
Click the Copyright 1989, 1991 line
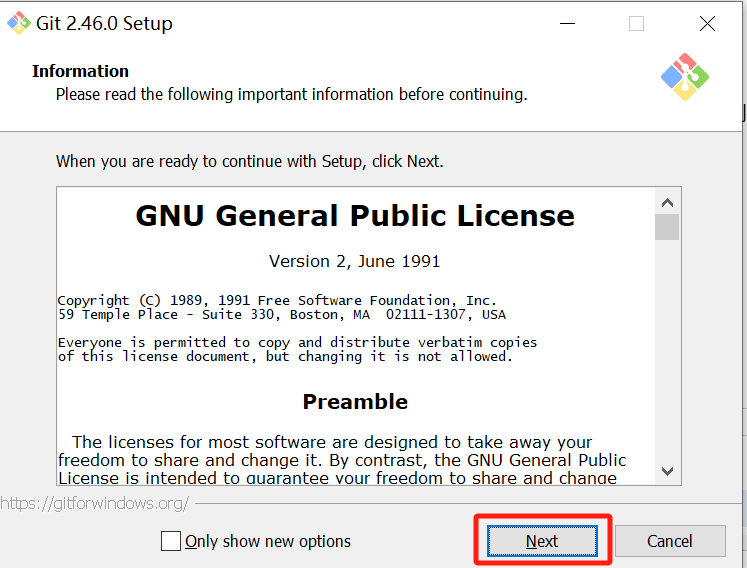(x=277, y=300)
